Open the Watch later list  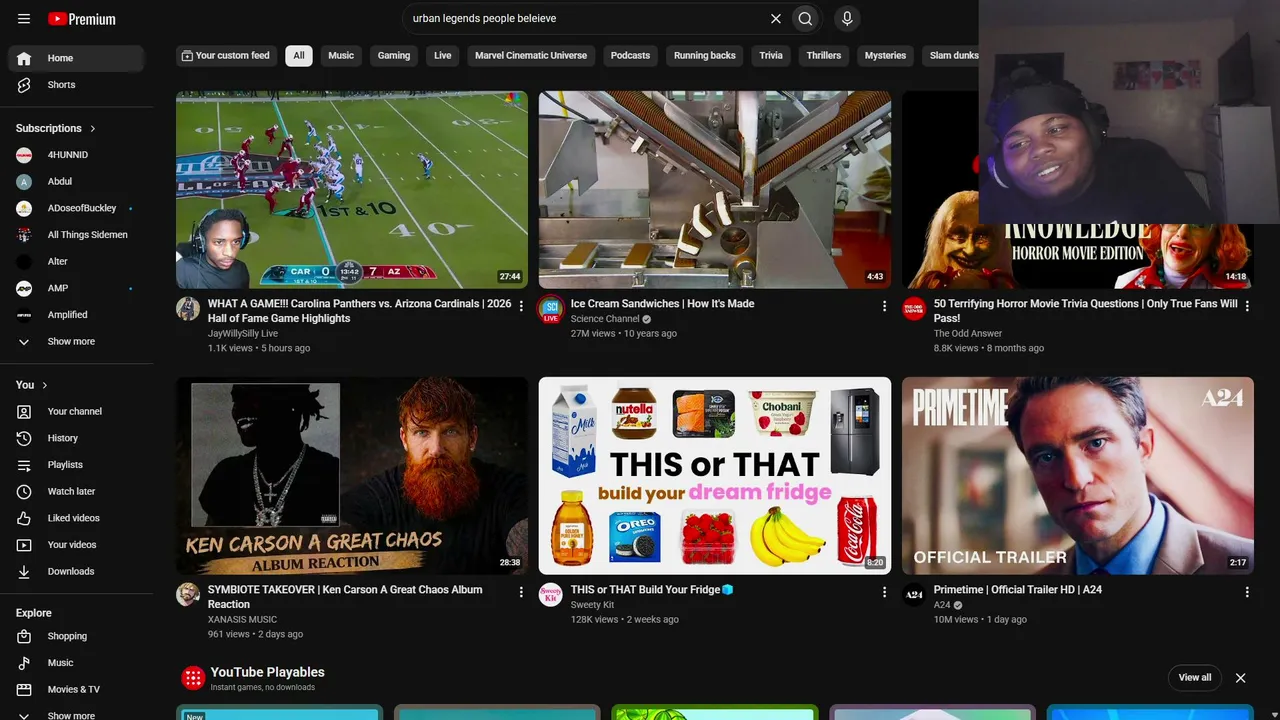click(76, 491)
